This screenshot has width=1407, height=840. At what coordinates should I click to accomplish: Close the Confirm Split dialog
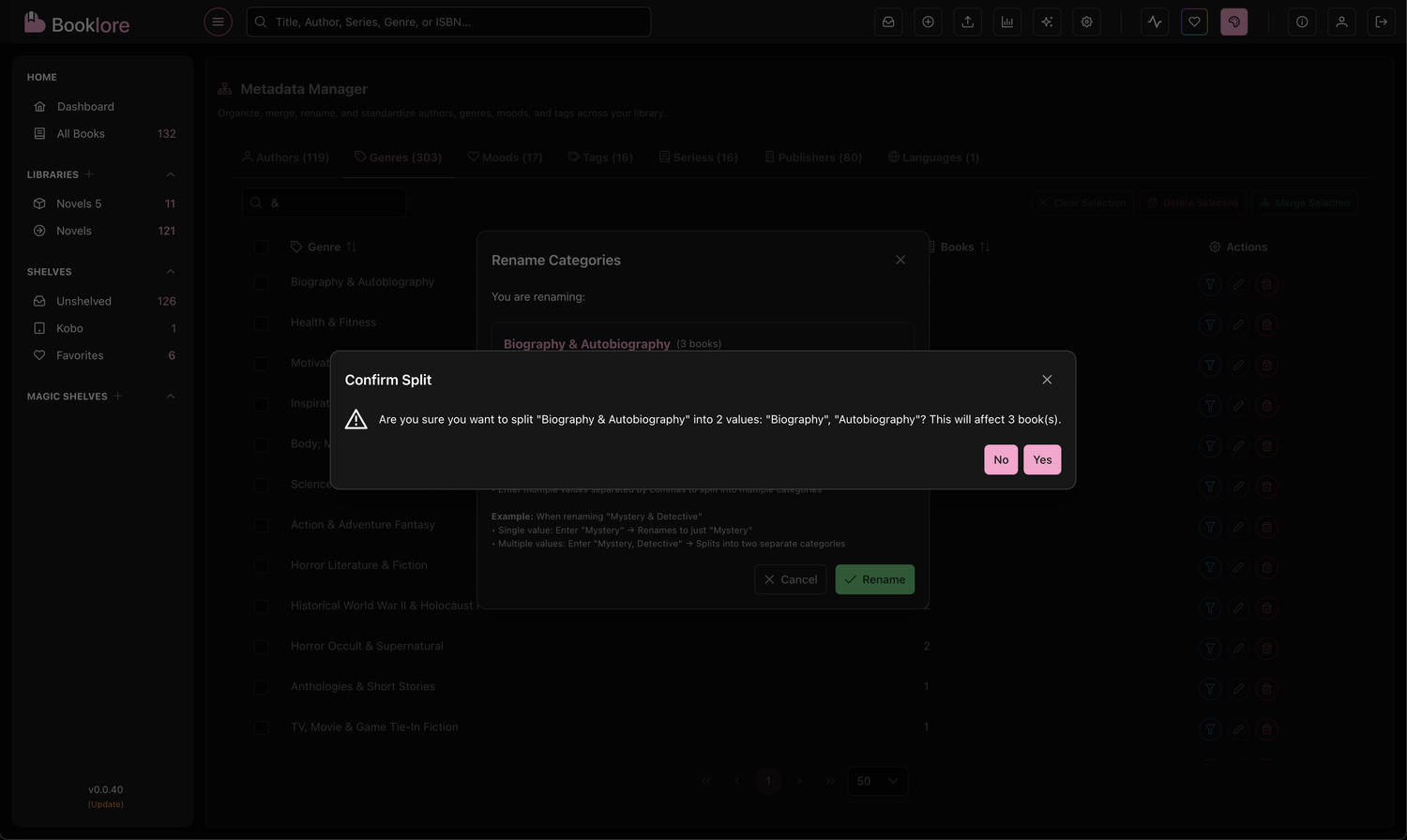(1047, 380)
